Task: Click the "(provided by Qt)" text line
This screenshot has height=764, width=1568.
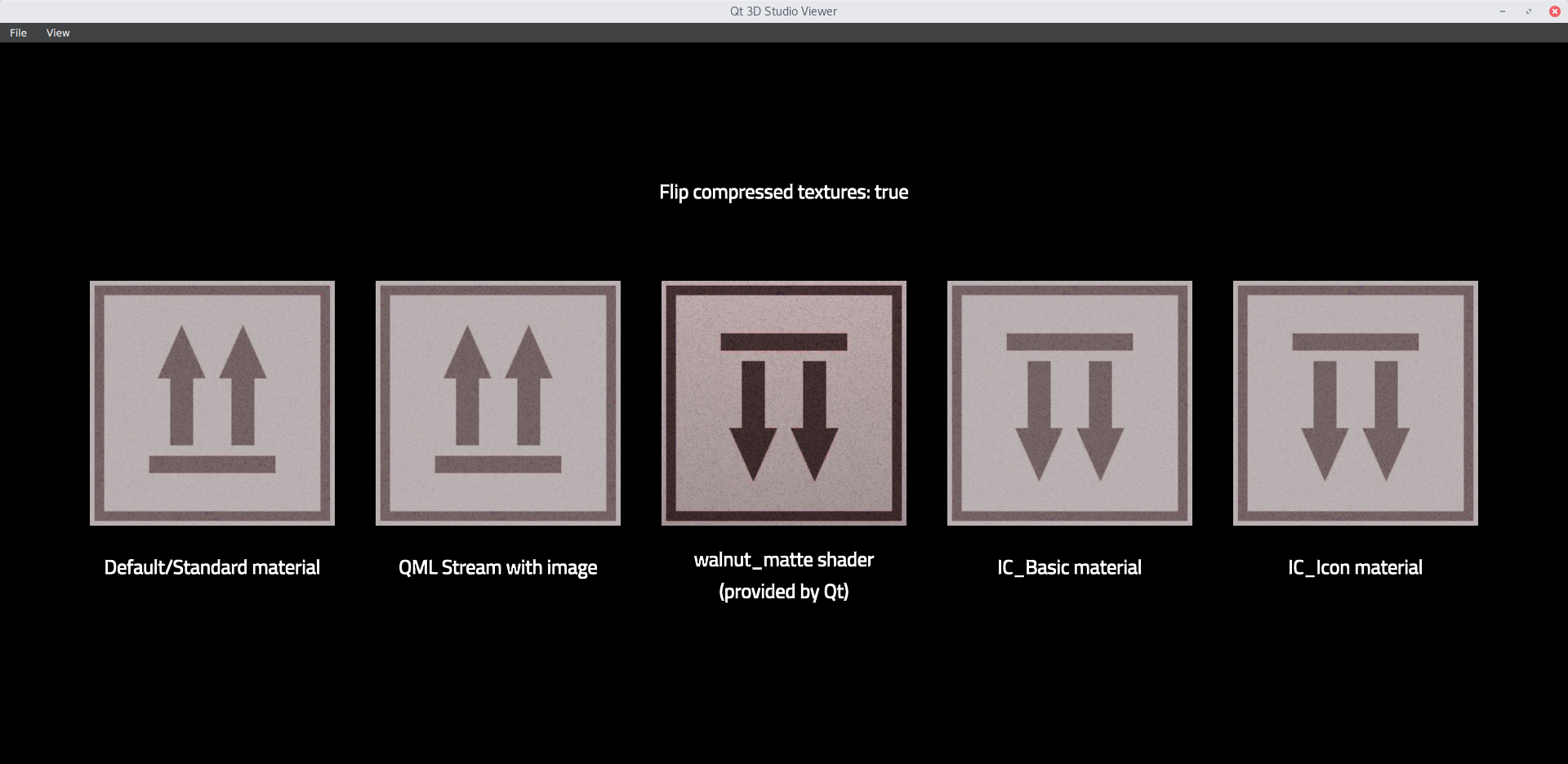Action: tap(784, 592)
